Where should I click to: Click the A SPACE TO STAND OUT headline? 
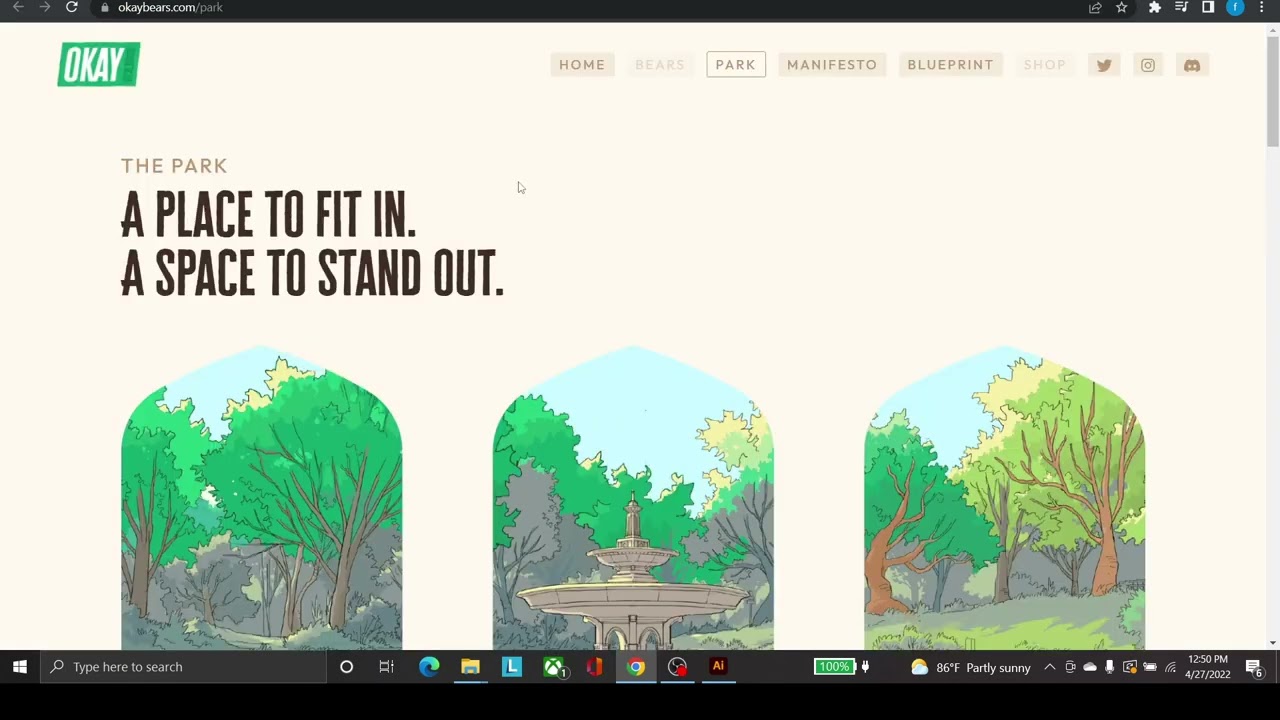tap(312, 273)
